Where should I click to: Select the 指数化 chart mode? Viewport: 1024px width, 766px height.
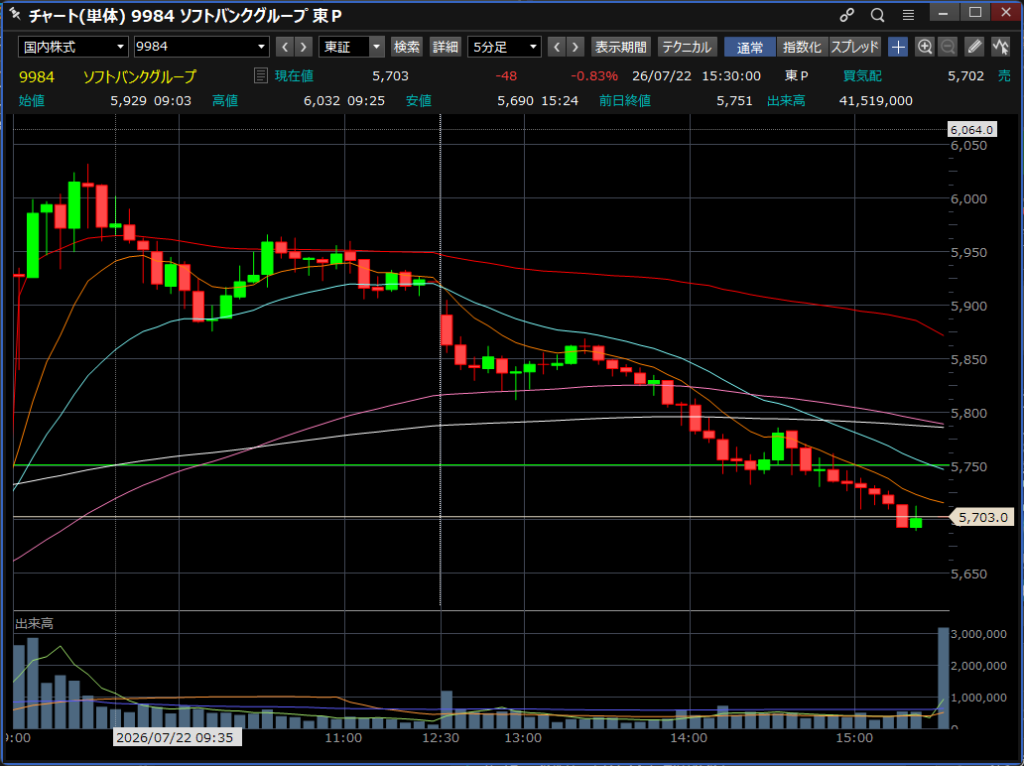tap(802, 47)
